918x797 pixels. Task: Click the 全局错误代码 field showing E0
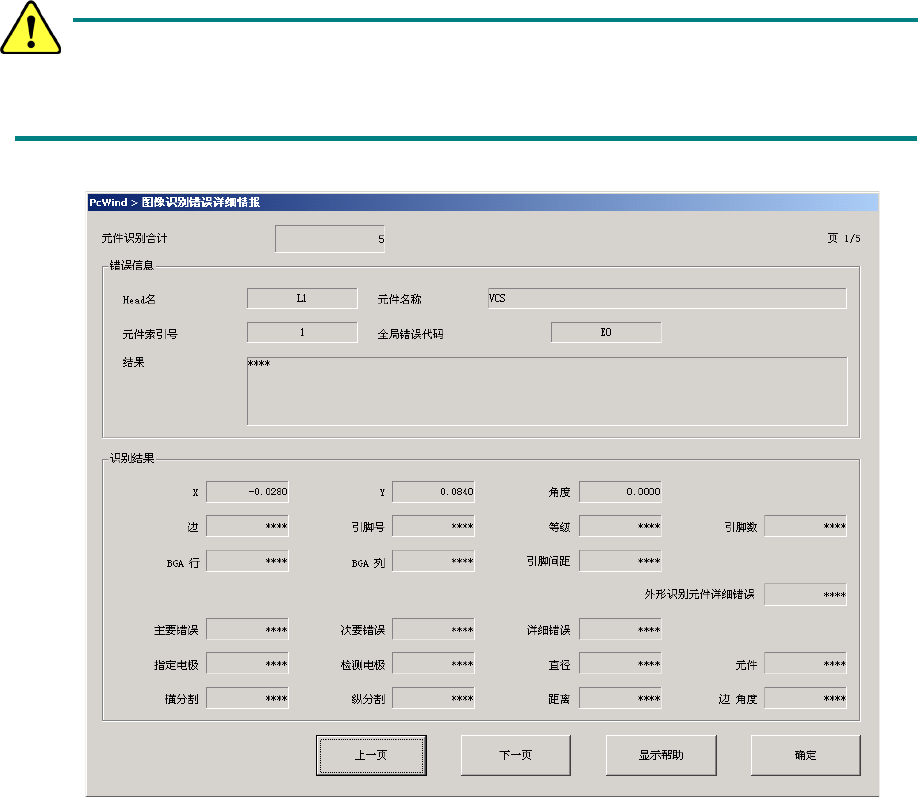(x=606, y=333)
